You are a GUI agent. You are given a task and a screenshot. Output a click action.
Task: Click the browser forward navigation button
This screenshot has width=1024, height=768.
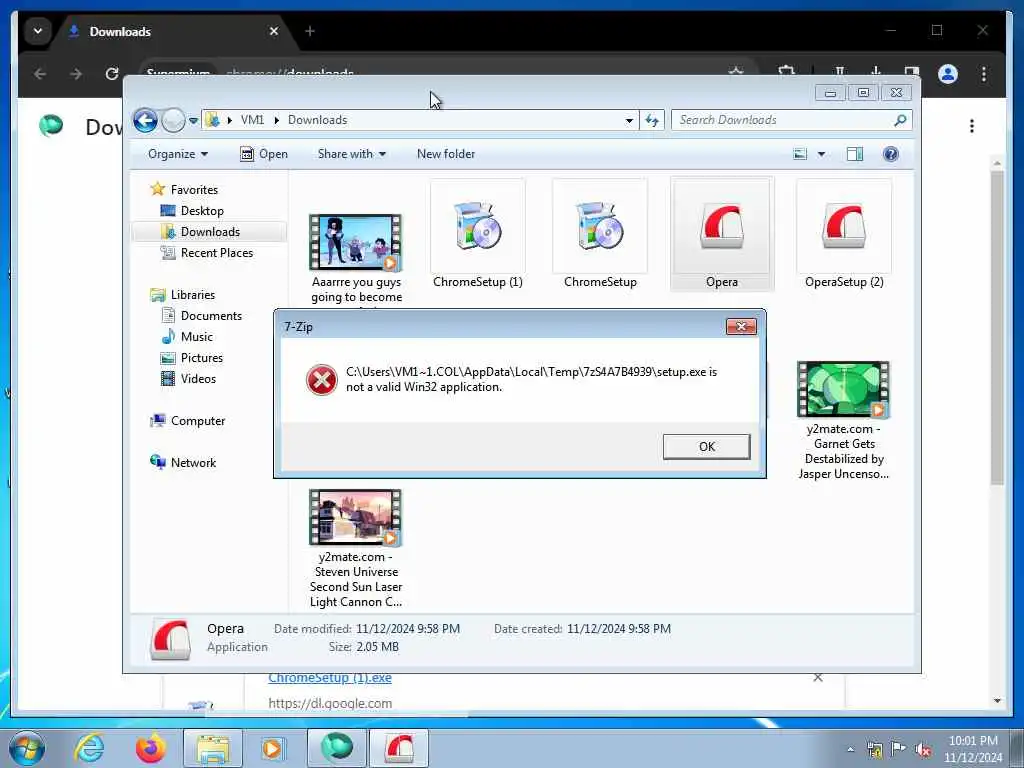[x=76, y=74]
